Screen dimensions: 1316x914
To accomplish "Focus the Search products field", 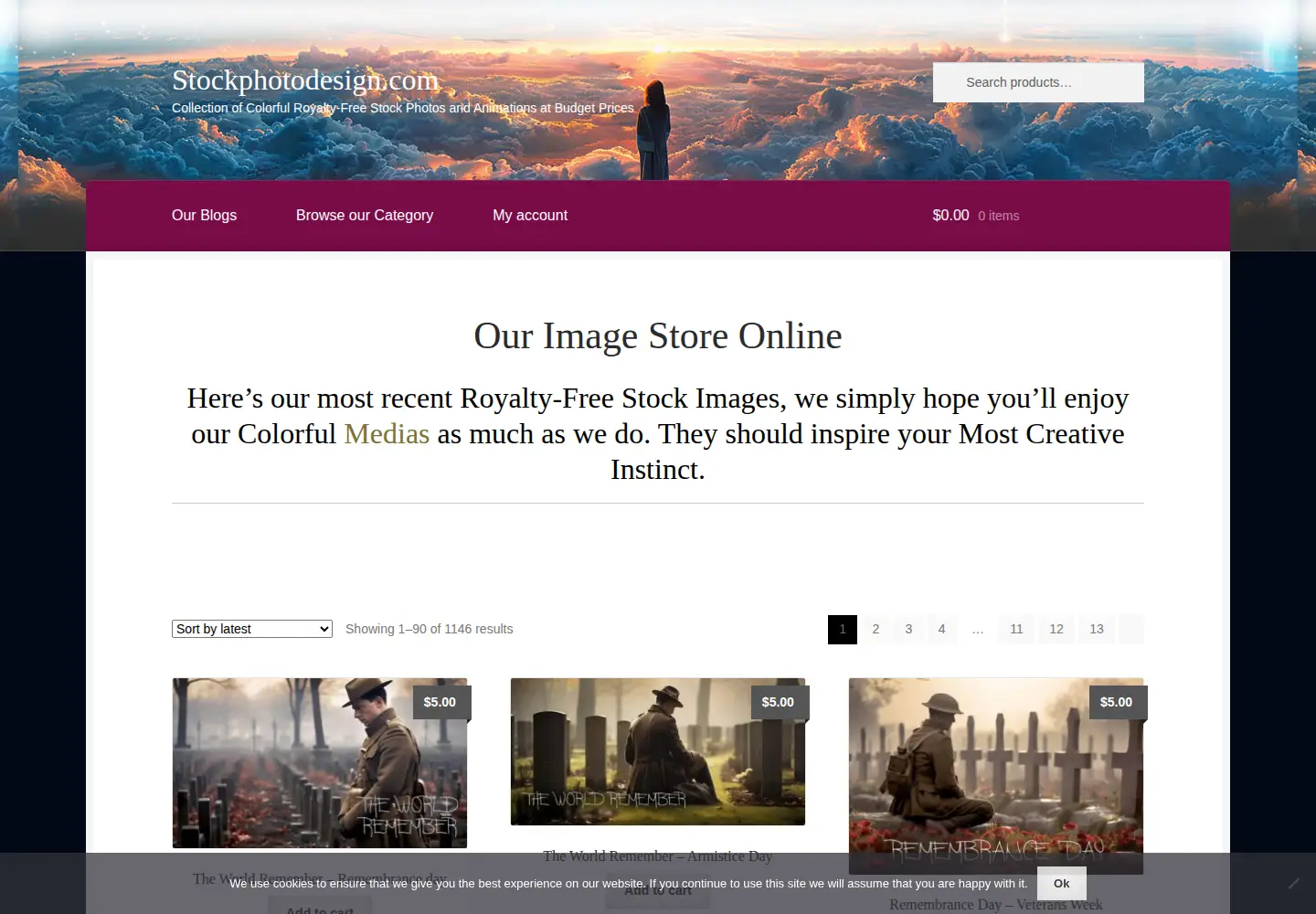I will tap(1038, 82).
